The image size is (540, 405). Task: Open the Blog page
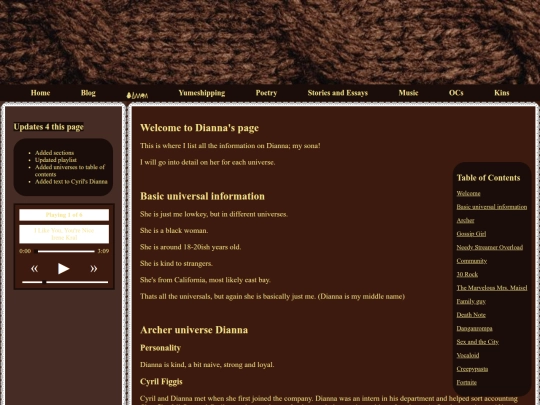tap(88, 93)
